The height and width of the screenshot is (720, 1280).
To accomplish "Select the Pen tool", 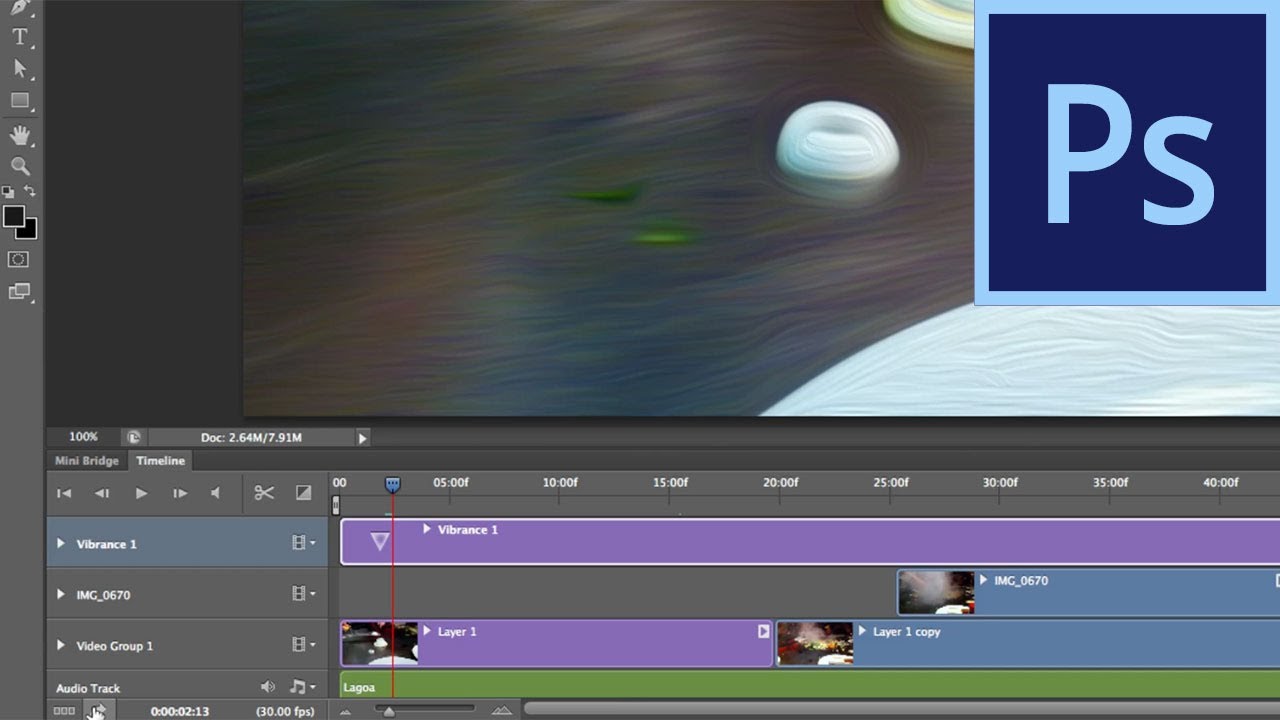I will (x=19, y=6).
